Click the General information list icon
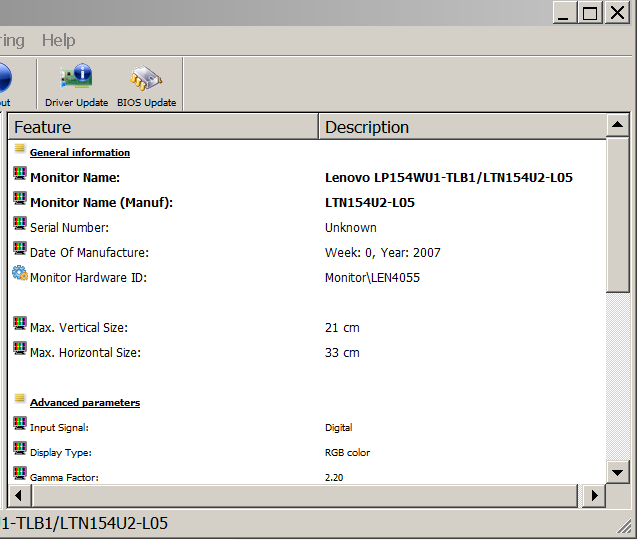Viewport: 637px width, 540px height. [20, 148]
